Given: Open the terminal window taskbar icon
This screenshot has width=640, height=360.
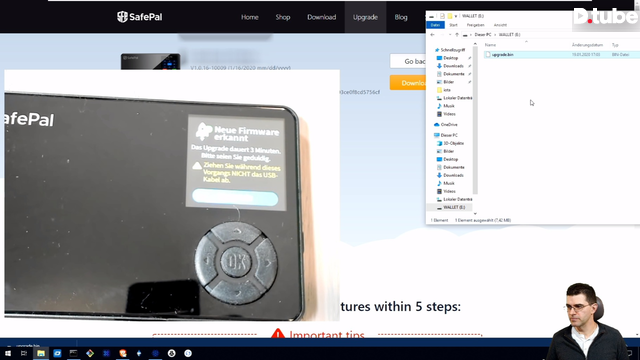Looking at the screenshot, I should (x=73, y=353).
